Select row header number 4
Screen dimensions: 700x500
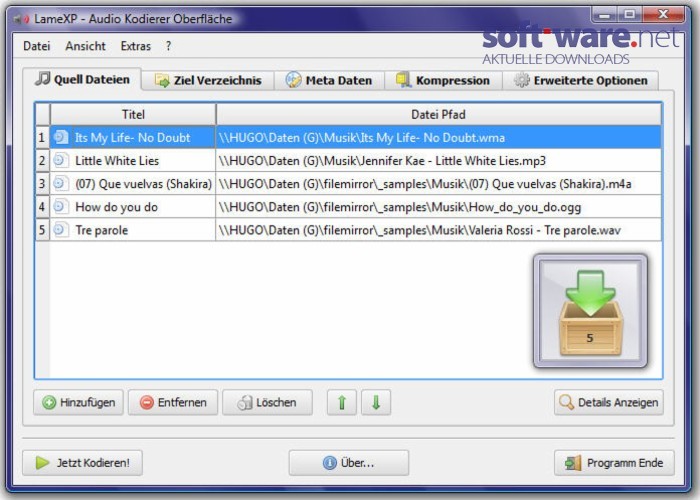coord(42,207)
